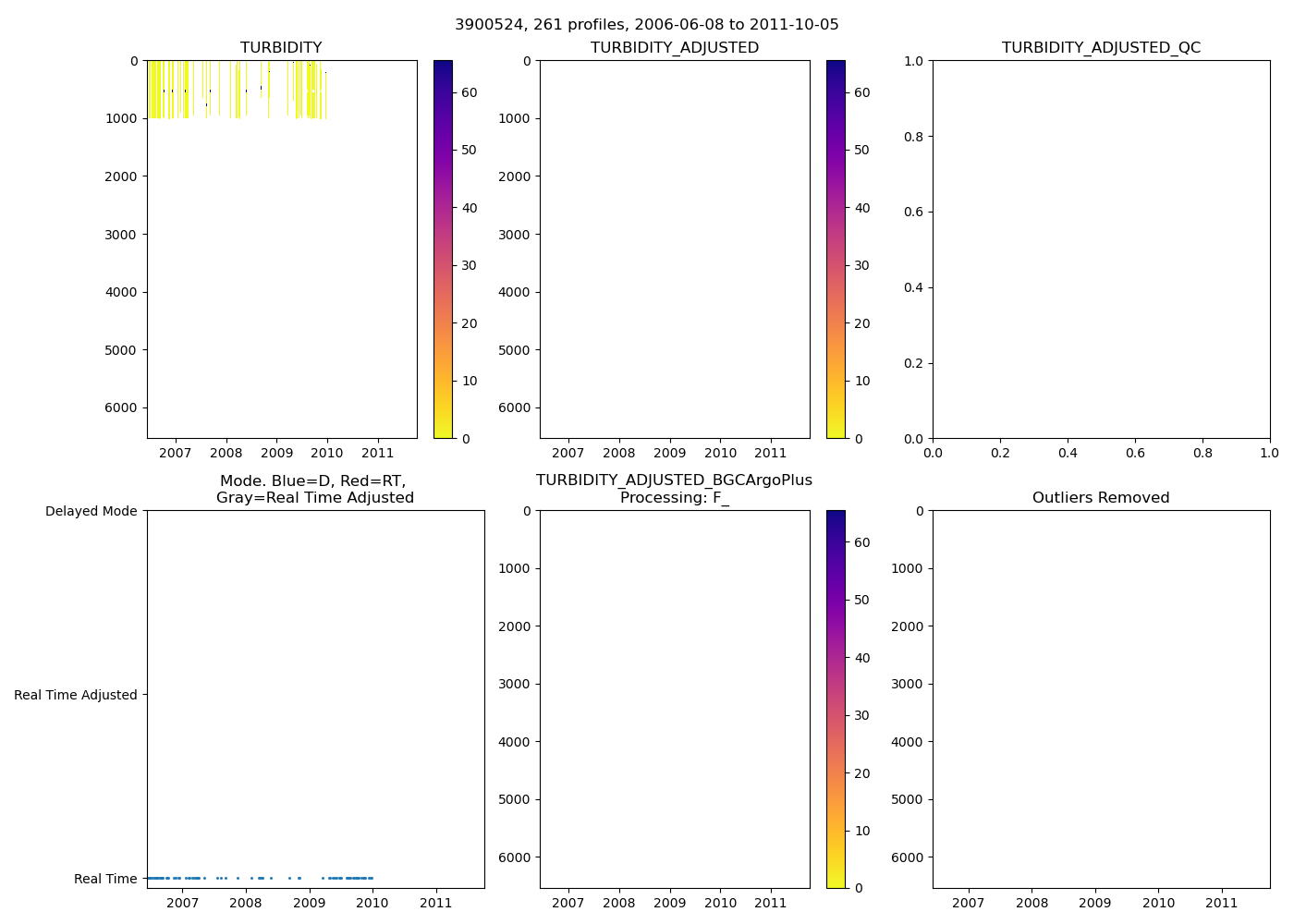This screenshot has height=924, width=1294.
Task: Click the top-left TURBIDITY plot title
Action: point(281,48)
